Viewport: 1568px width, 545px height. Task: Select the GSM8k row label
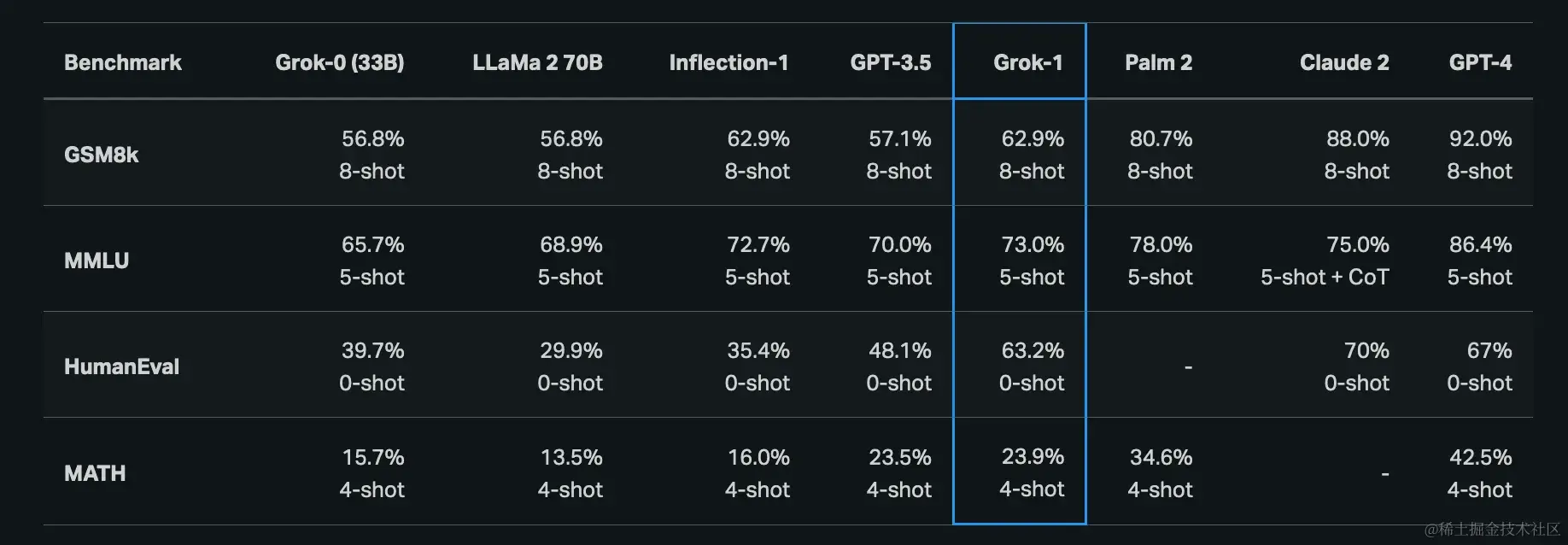[x=101, y=155]
